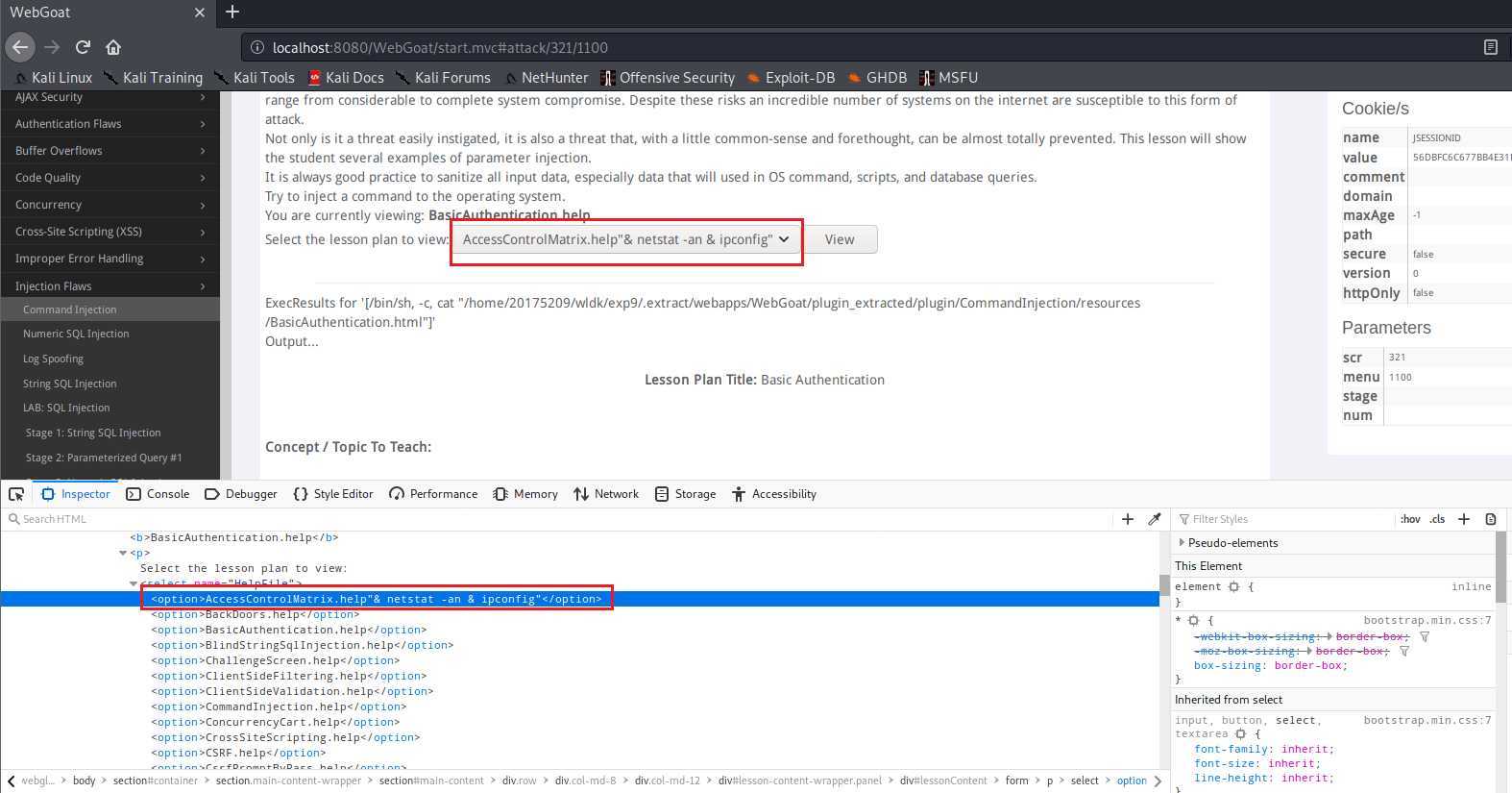
Task: Click the select breadcrumb item
Action: [1085, 781]
